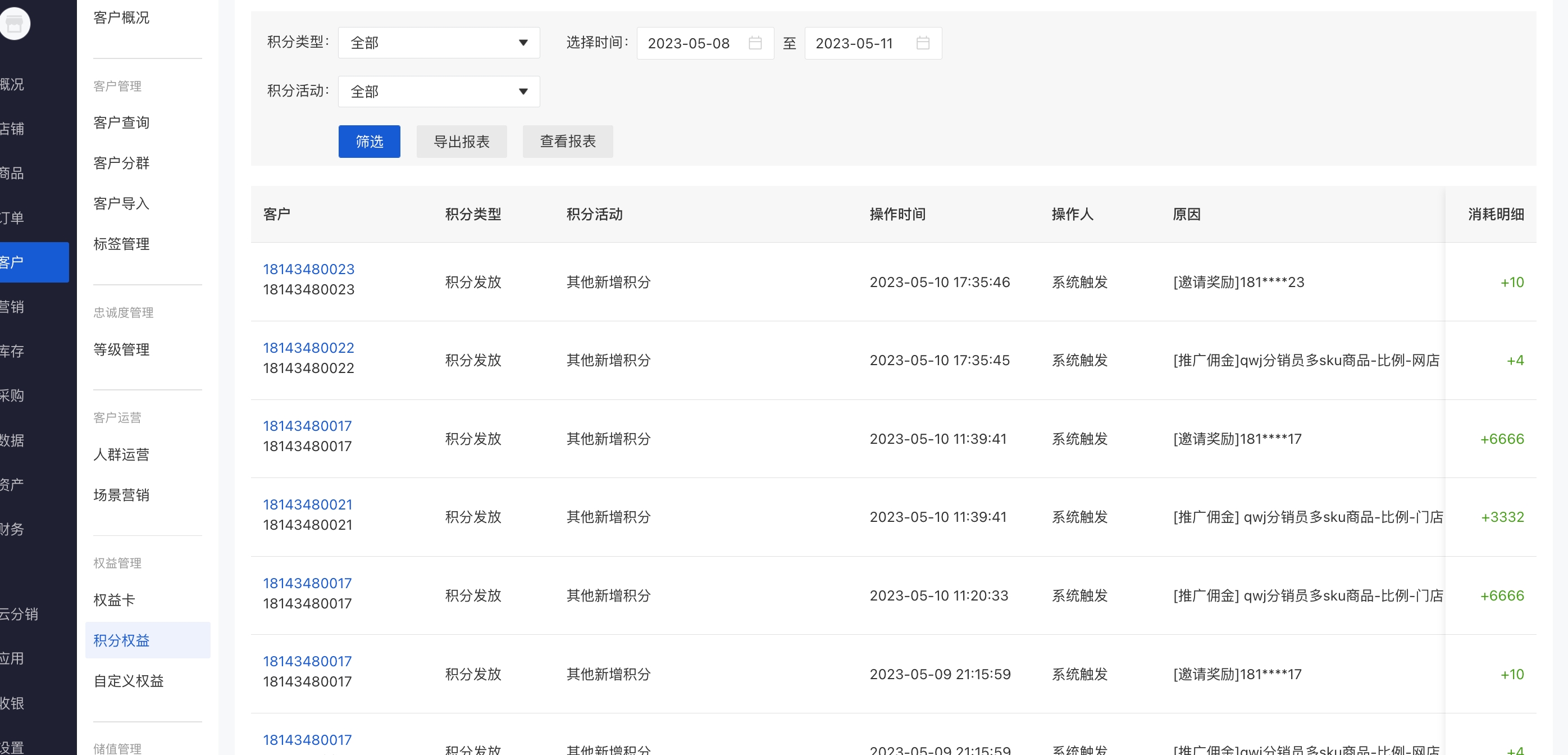
Task: Open 人群运营 menu item
Action: coord(121,454)
